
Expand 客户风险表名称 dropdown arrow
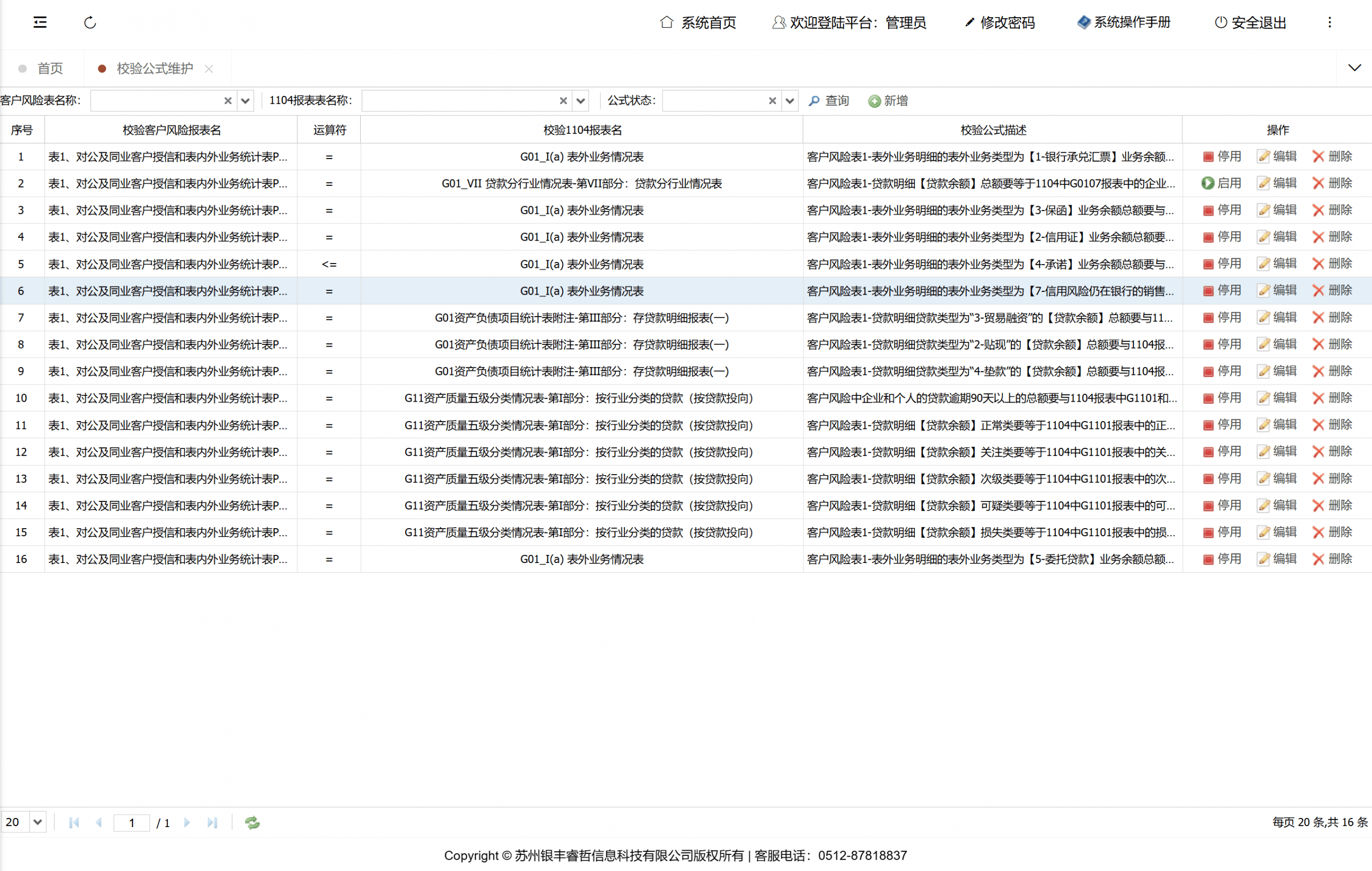click(x=245, y=101)
